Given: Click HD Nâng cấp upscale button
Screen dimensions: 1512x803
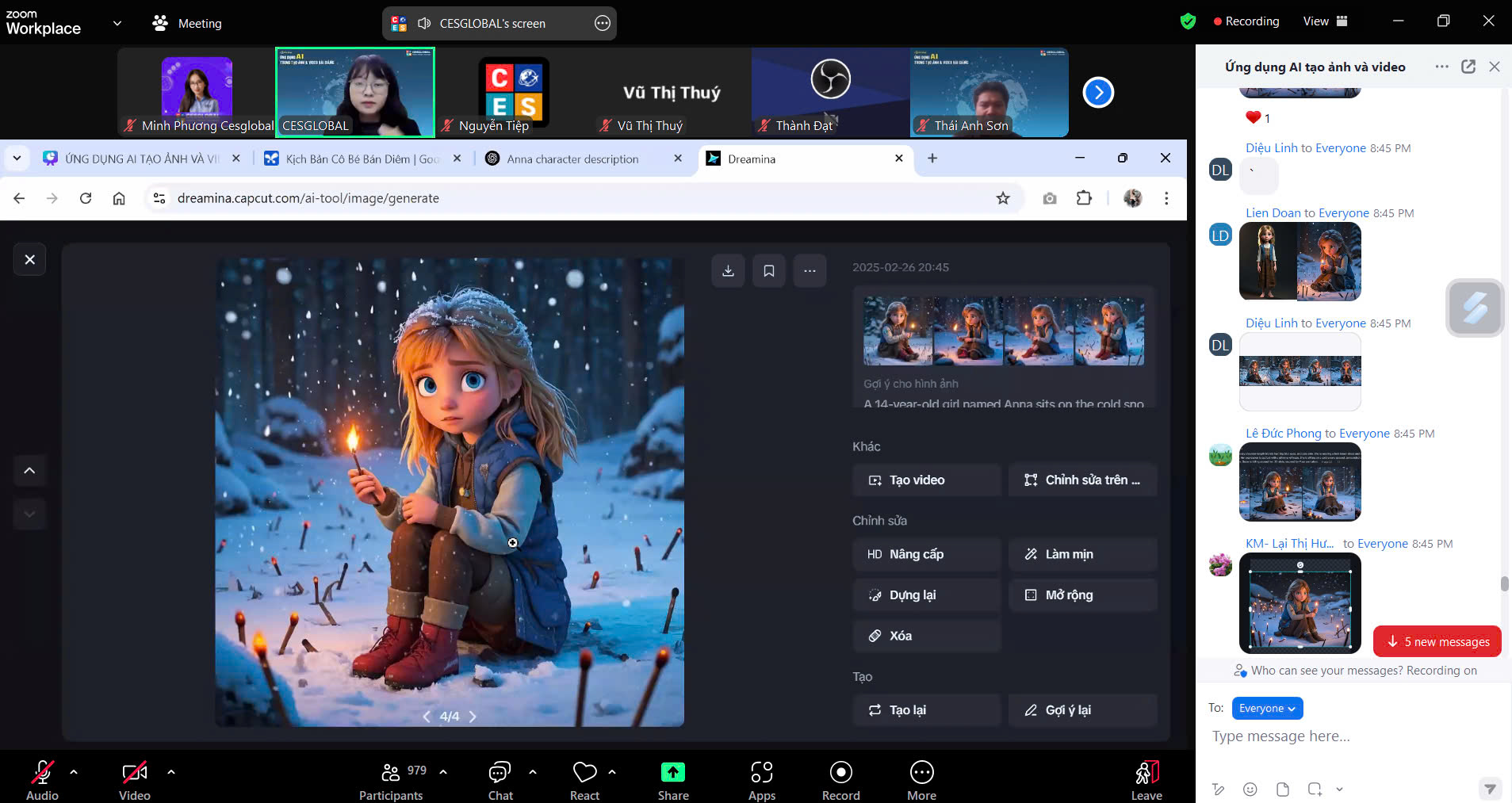Looking at the screenshot, I should [x=927, y=554].
